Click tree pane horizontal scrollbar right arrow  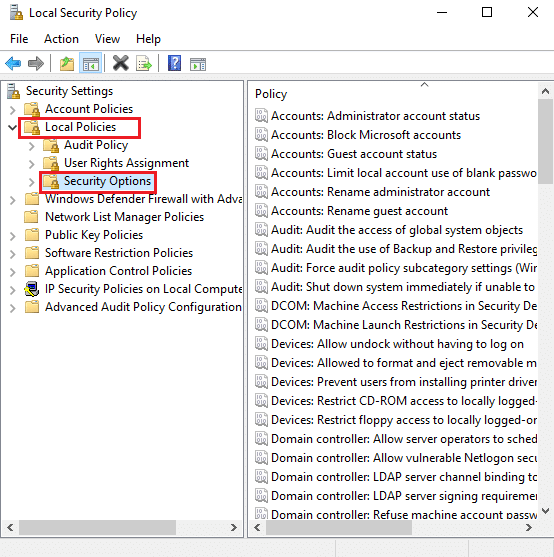(x=233, y=528)
